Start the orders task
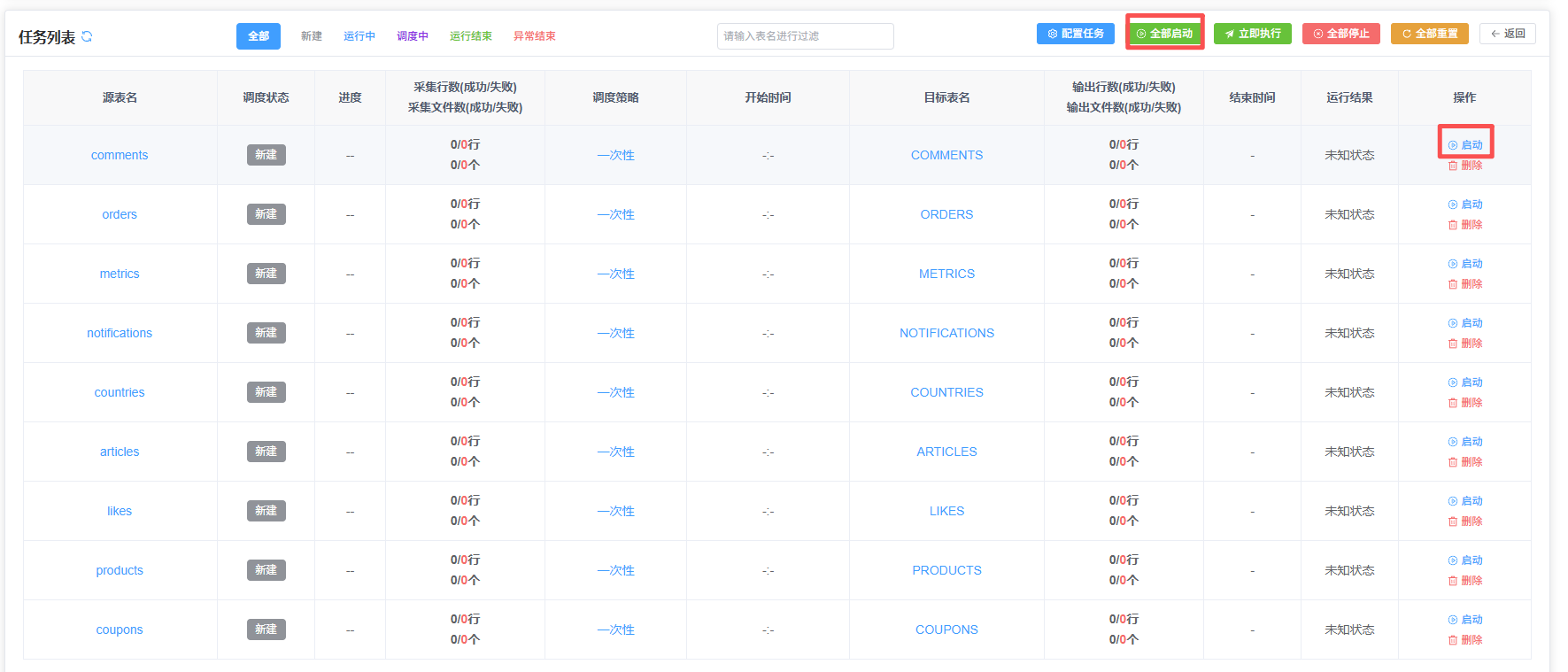The width and height of the screenshot is (1568, 672). point(1465,205)
